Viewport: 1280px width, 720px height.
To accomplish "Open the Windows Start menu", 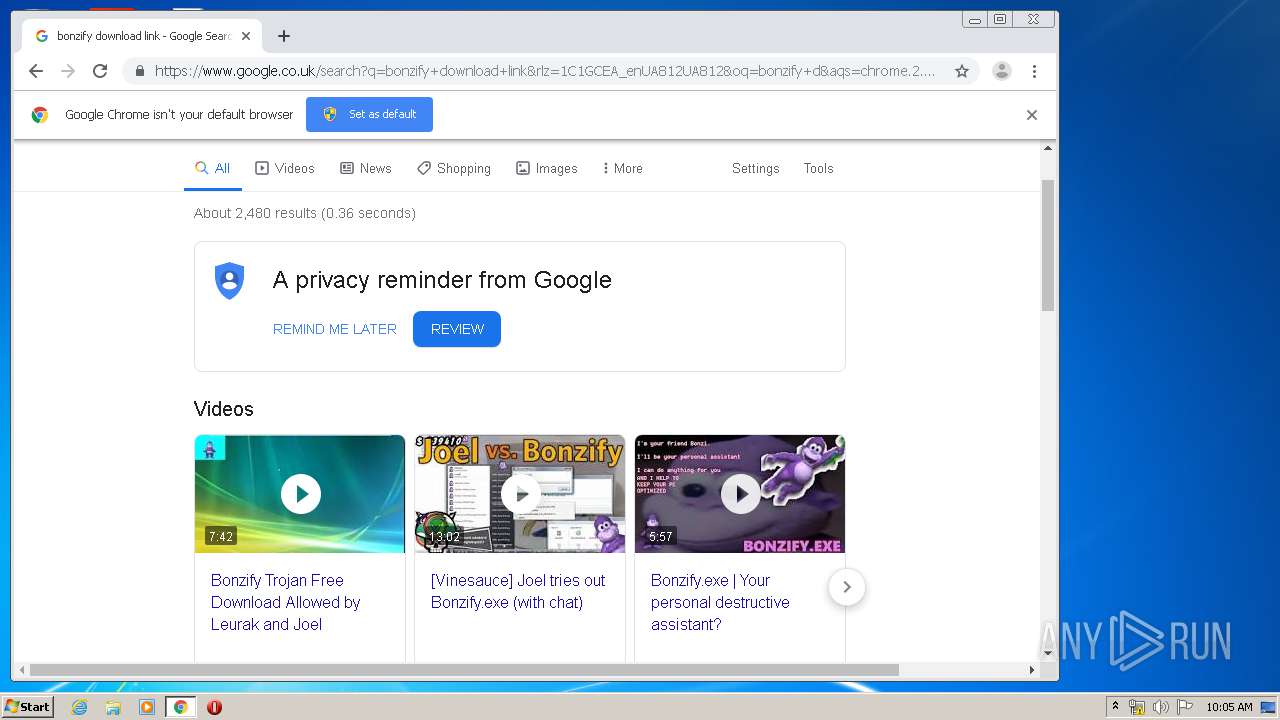I will pyautogui.click(x=27, y=707).
